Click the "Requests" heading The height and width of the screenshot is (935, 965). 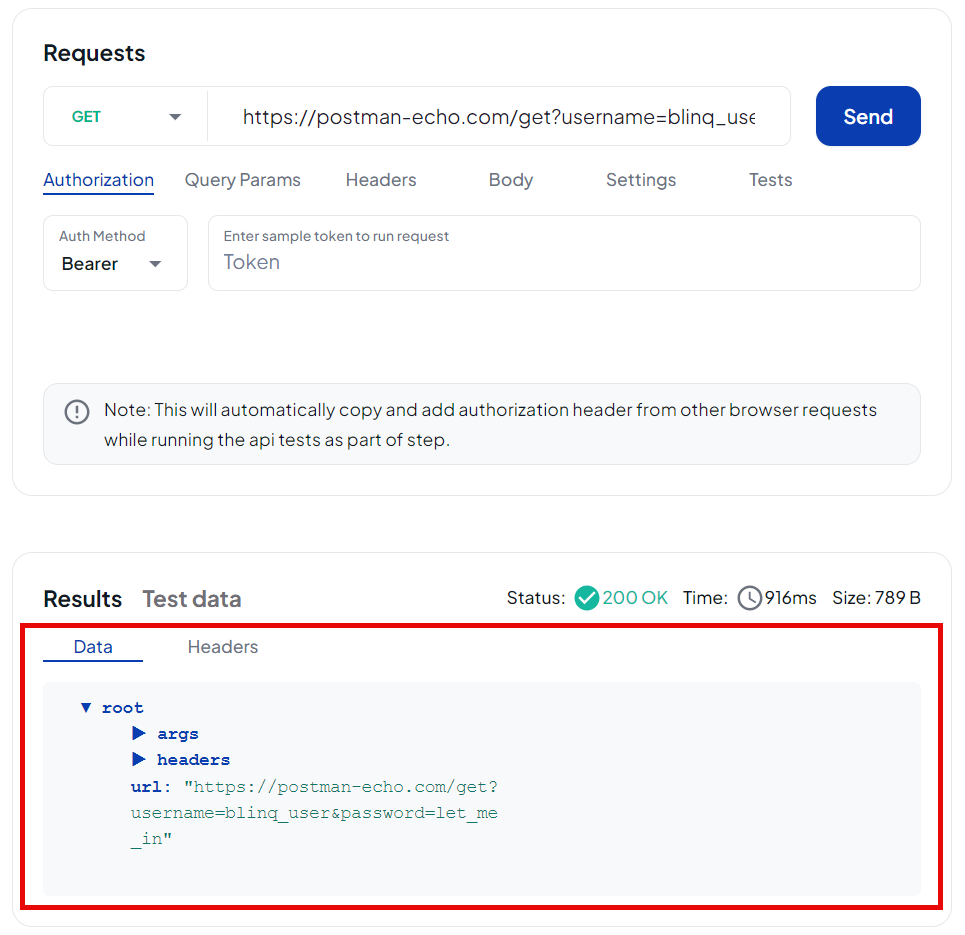pos(94,54)
